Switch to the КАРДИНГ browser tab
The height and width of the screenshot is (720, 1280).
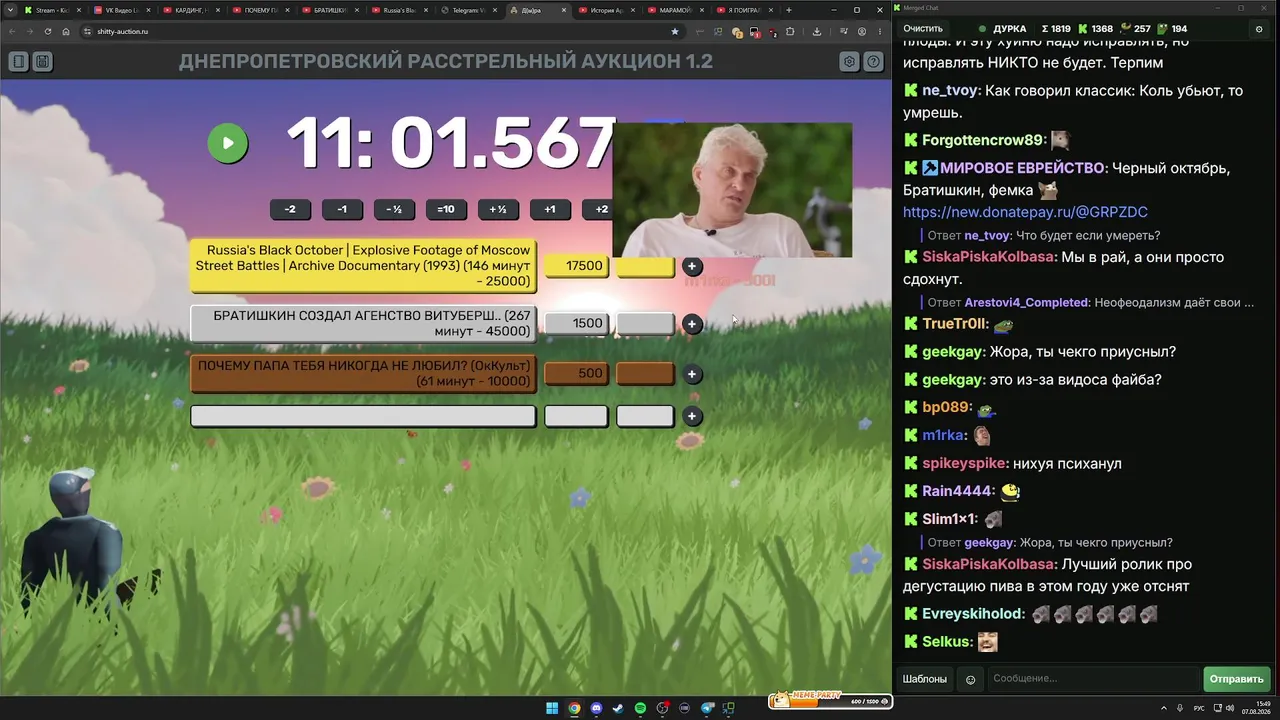point(190,10)
